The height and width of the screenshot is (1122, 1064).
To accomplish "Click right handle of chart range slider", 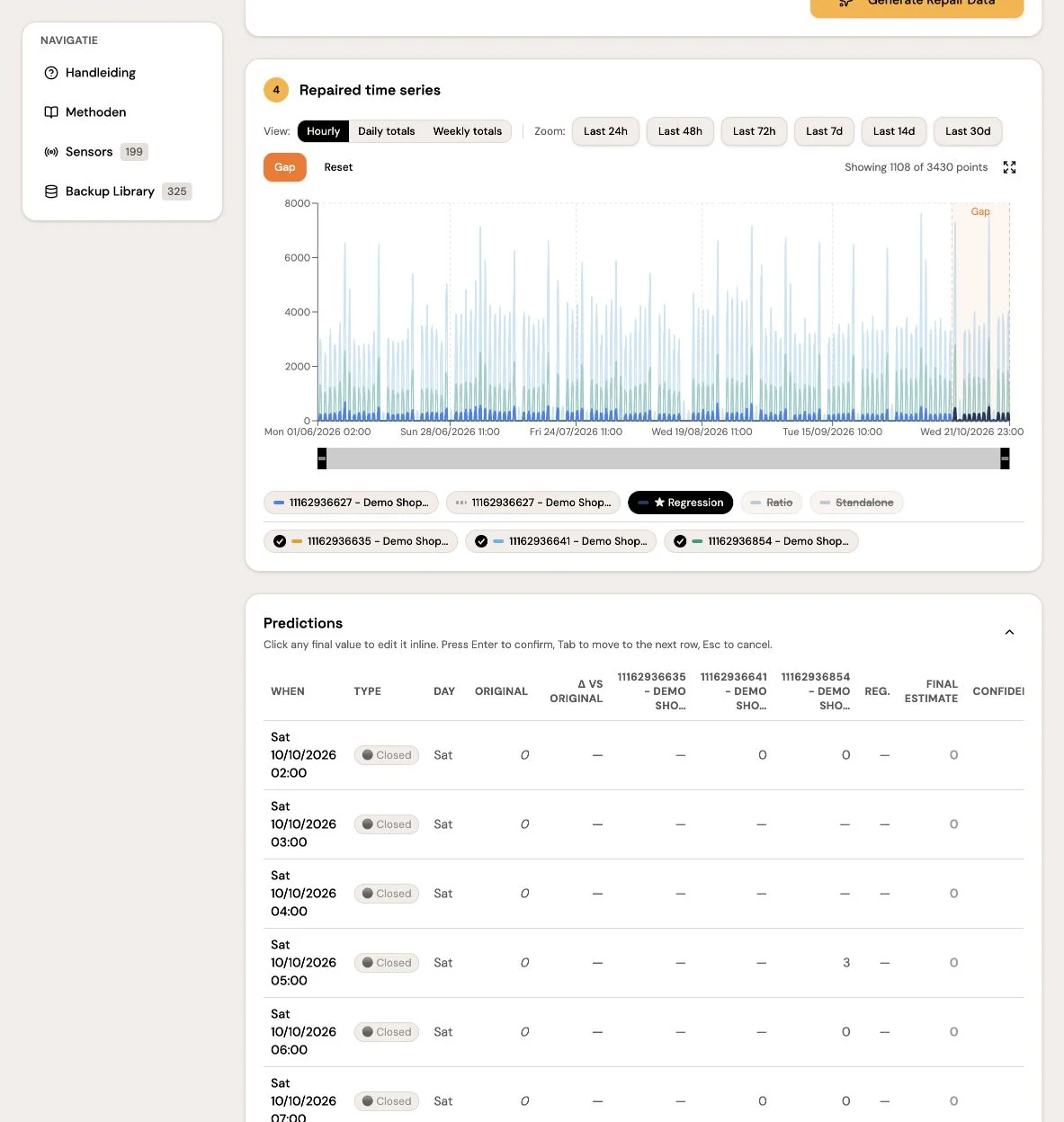I will pyautogui.click(x=1005, y=459).
